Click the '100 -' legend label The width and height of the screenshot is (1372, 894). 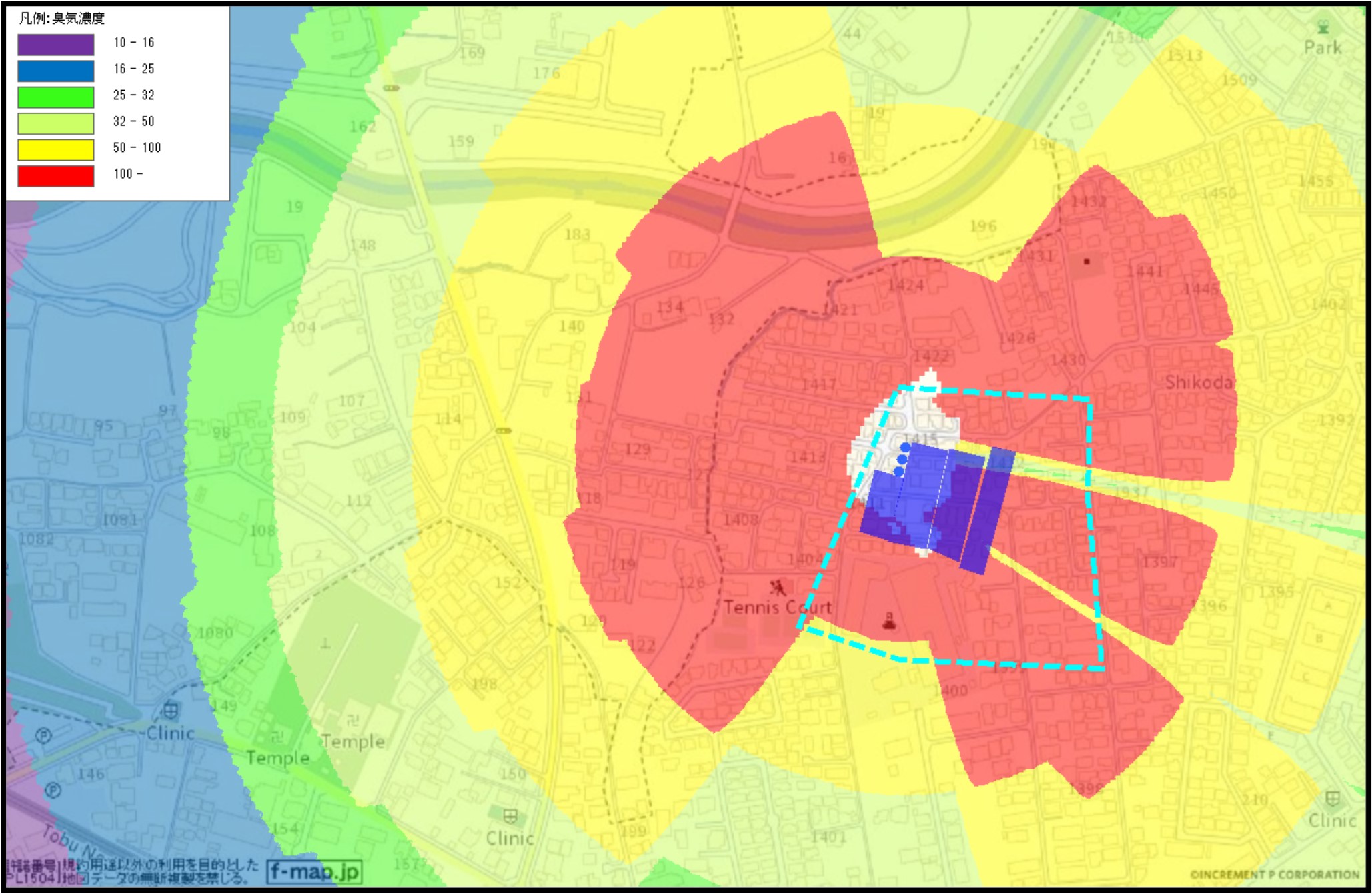tap(128, 173)
